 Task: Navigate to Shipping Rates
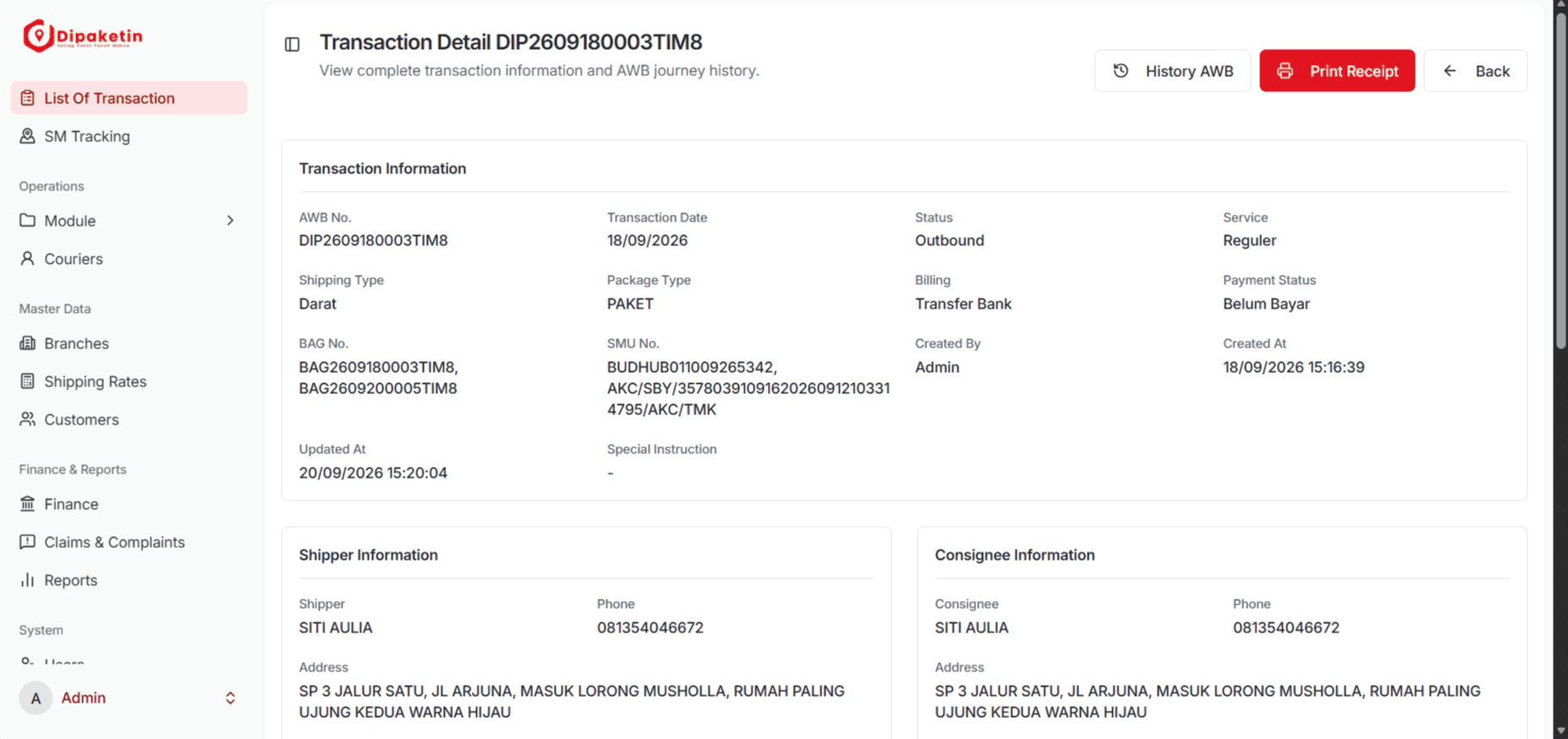129,381
